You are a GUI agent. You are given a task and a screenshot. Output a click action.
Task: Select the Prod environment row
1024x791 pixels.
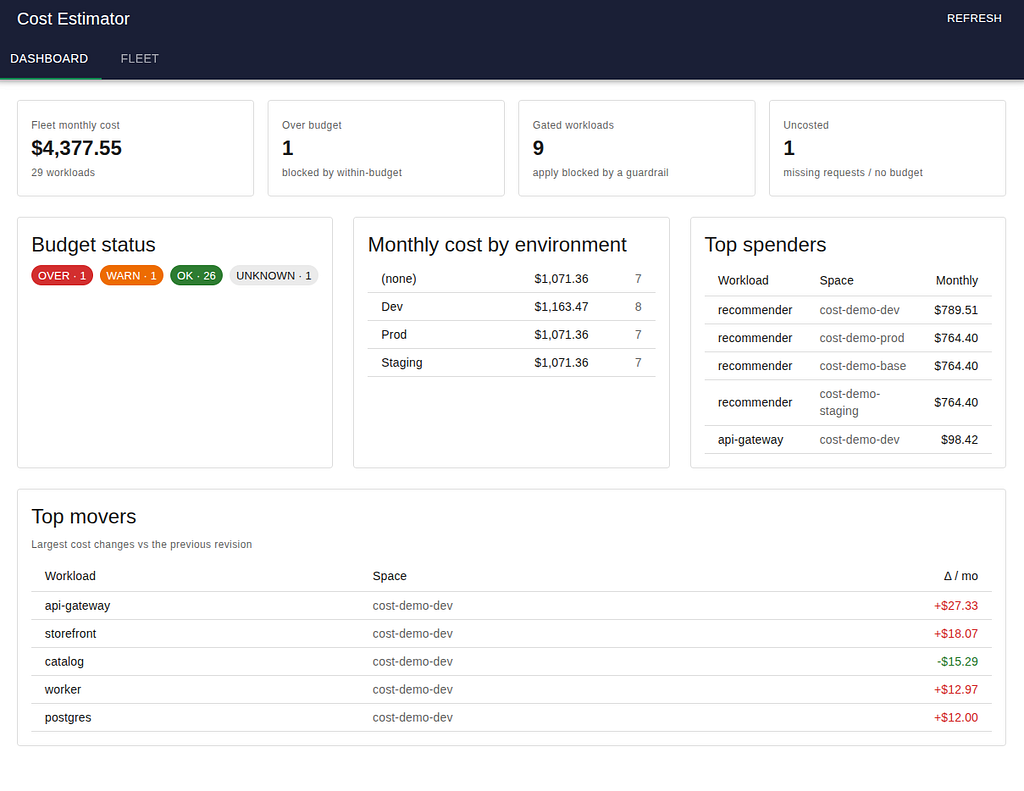(511, 335)
